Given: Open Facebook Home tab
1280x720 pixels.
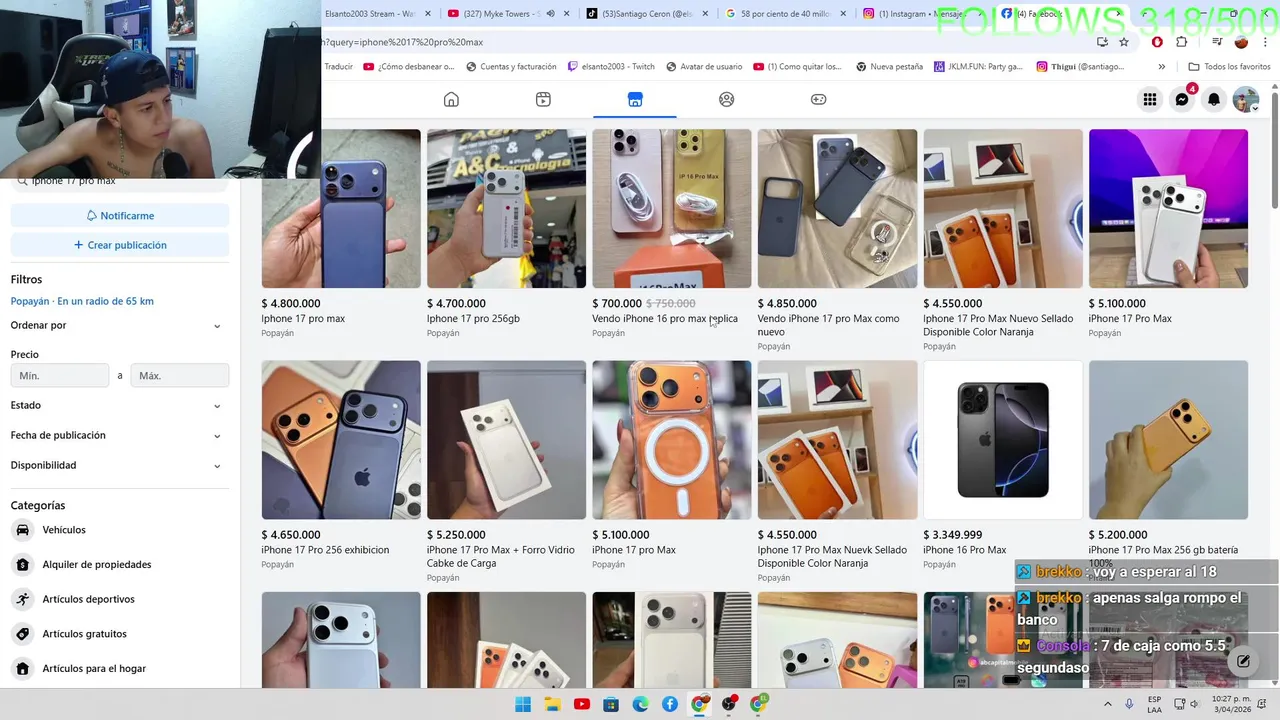Looking at the screenshot, I should click(x=451, y=99).
